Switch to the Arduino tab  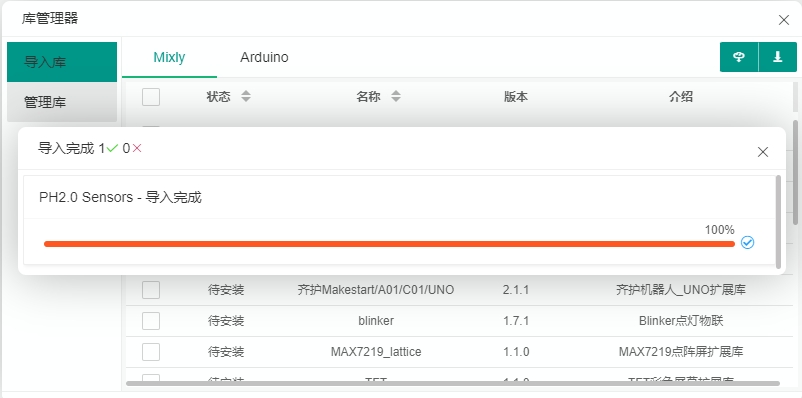click(x=264, y=57)
